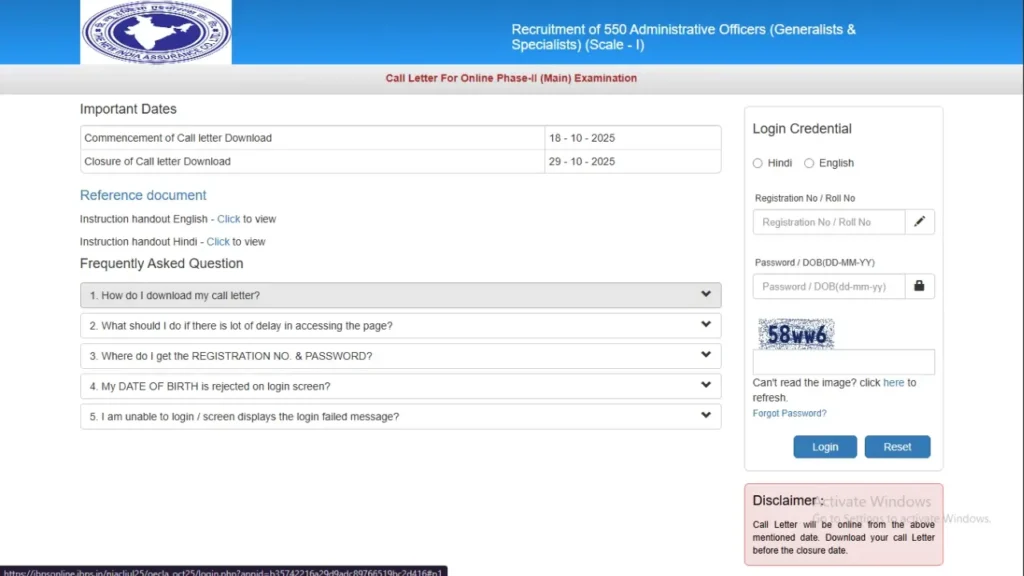Open the Forgot Password link
The height and width of the screenshot is (576, 1024).
pos(789,413)
